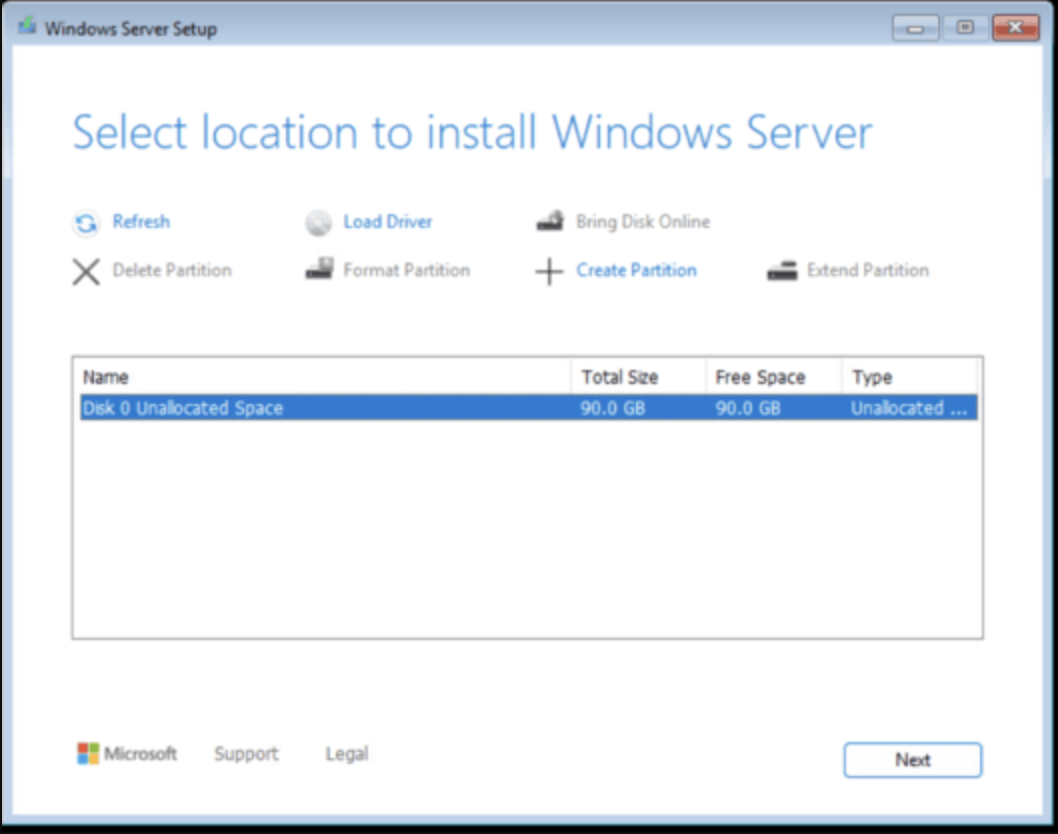This screenshot has width=1058, height=834.
Task: Click the Load Driver disc icon
Action: click(318, 223)
